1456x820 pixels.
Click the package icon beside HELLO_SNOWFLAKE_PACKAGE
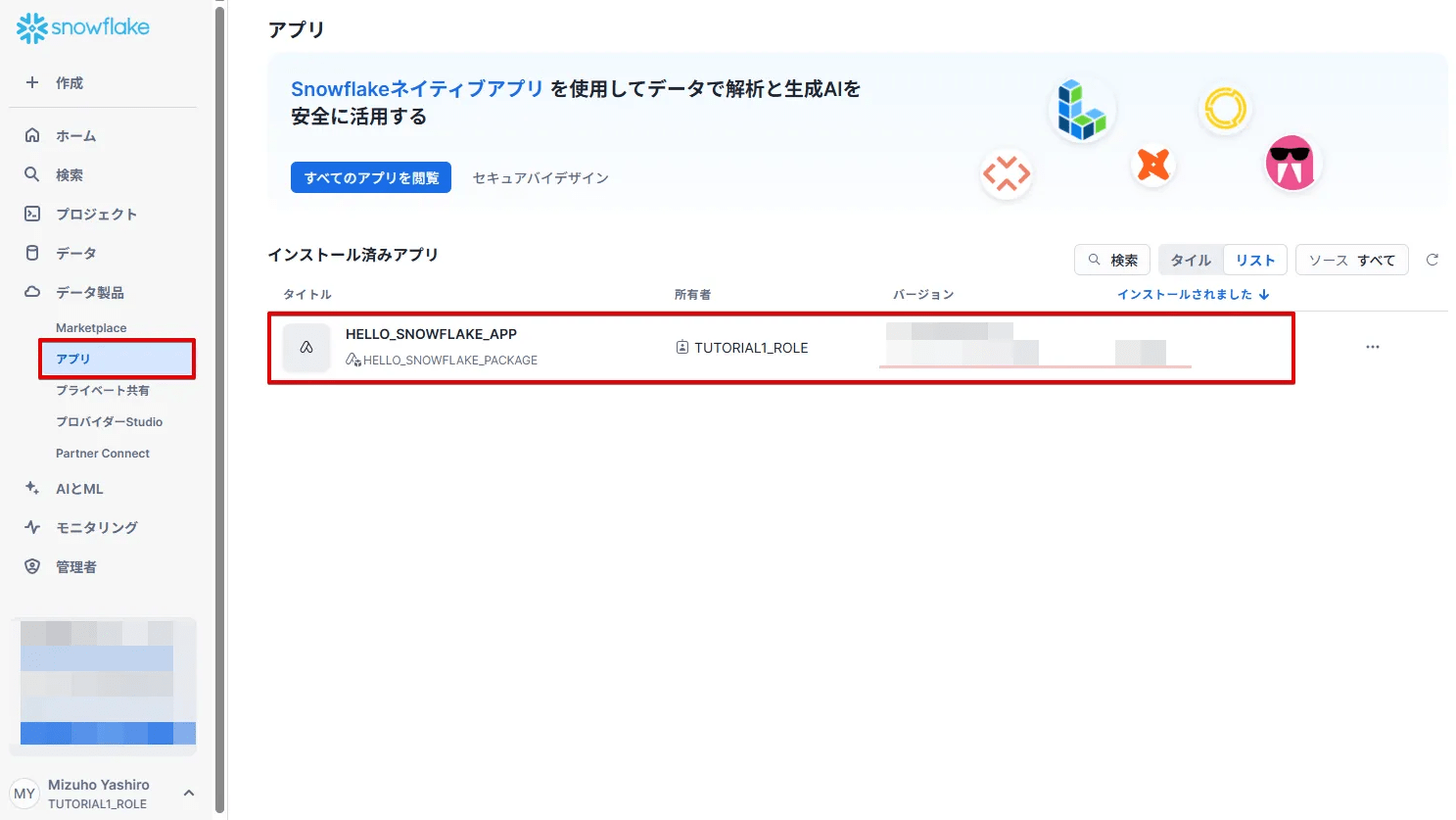(353, 360)
